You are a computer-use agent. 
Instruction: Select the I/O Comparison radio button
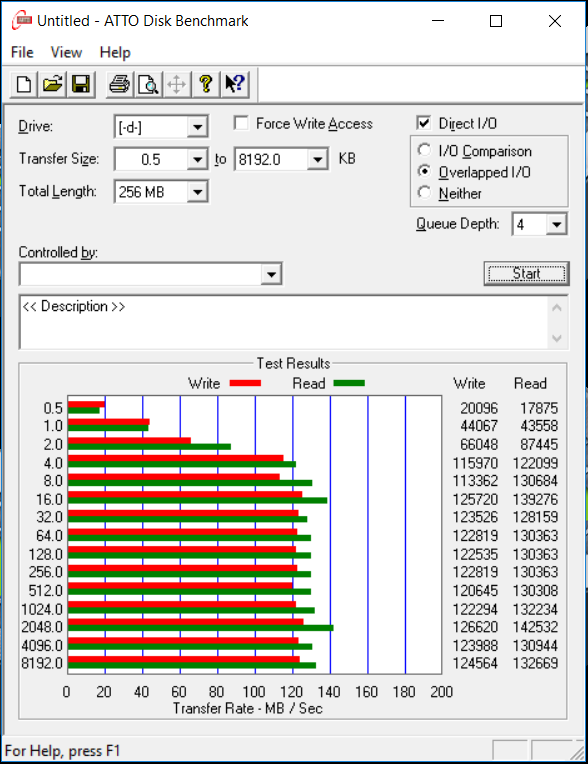coord(424,150)
